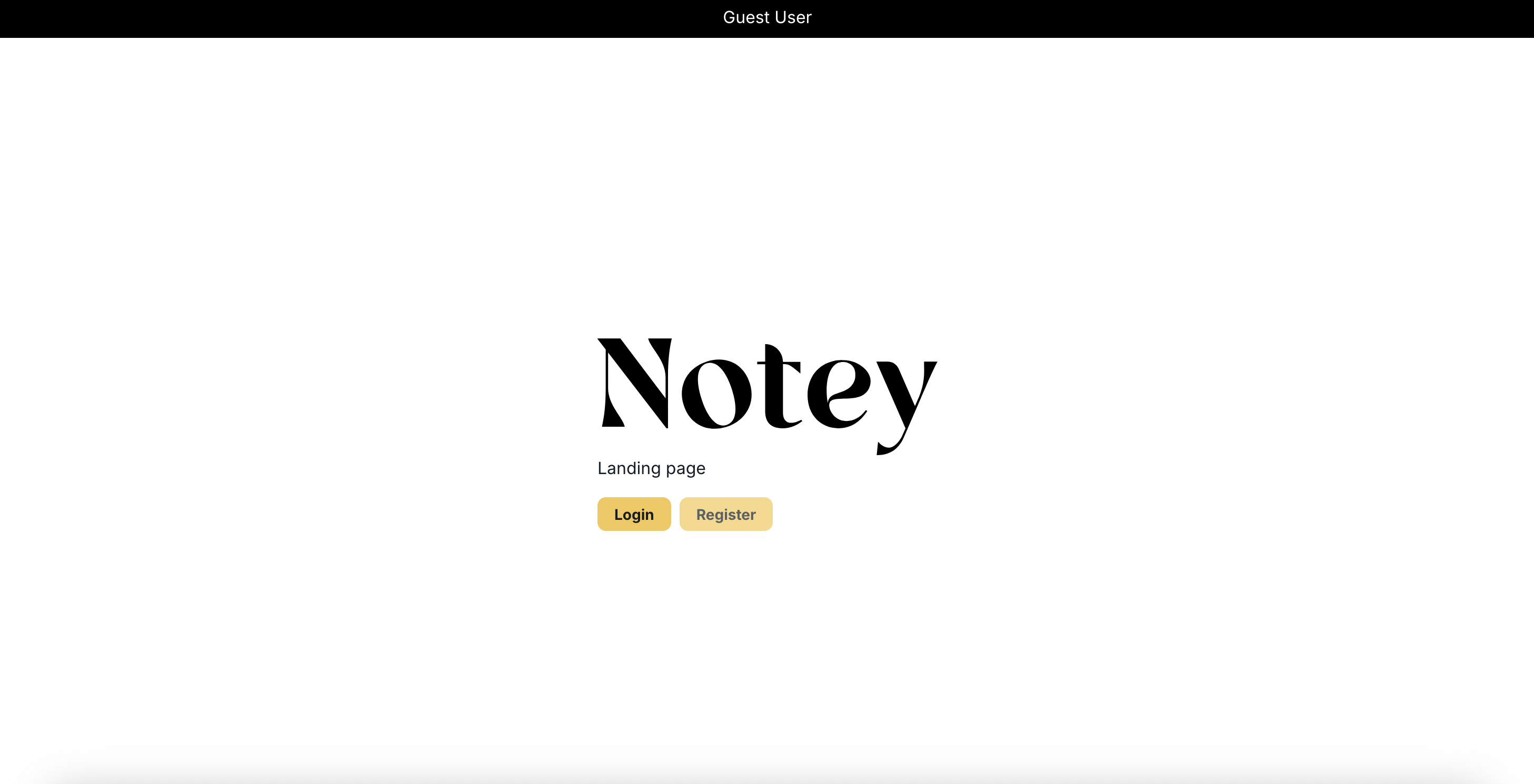Open the Register page
Viewport: 1534px width, 784px height.
tap(726, 514)
